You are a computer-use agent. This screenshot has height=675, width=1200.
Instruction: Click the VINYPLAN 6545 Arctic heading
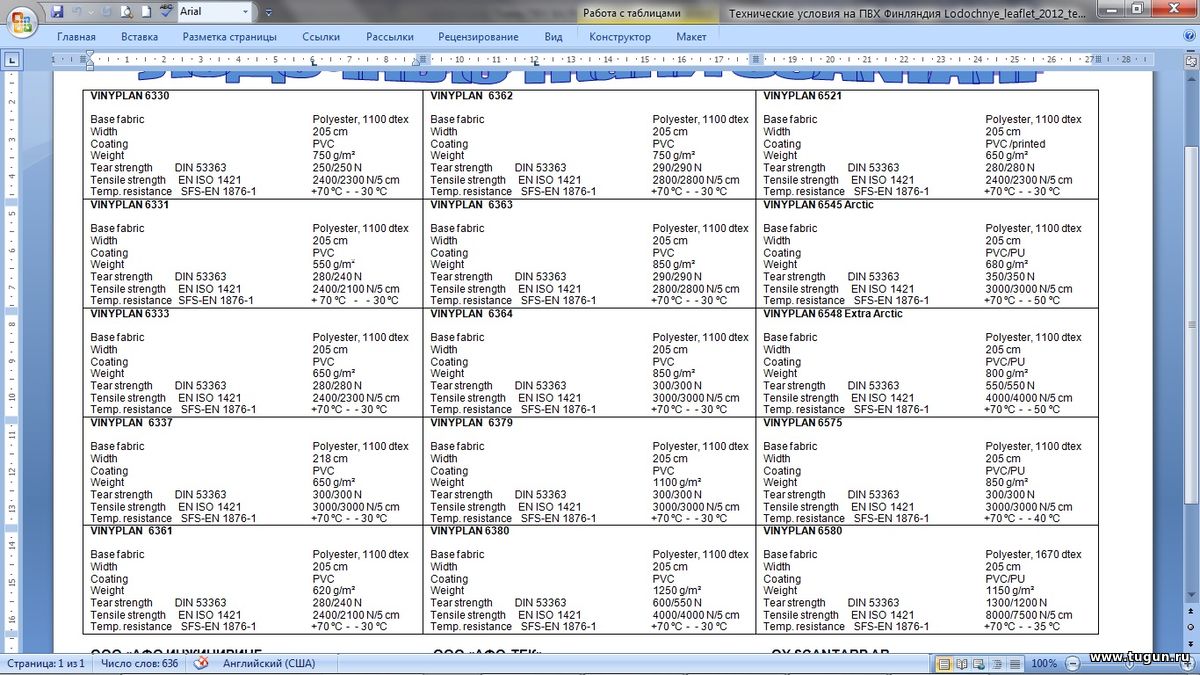click(x=818, y=205)
